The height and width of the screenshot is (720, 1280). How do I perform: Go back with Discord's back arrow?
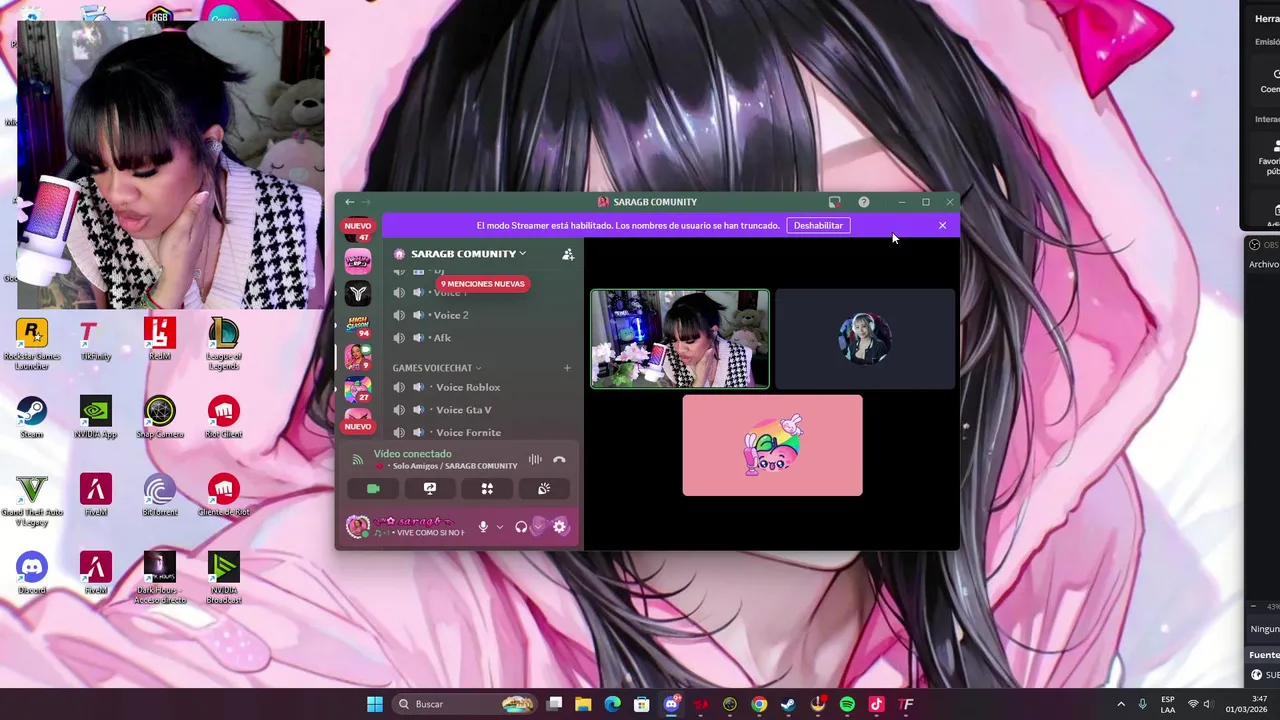click(x=349, y=202)
